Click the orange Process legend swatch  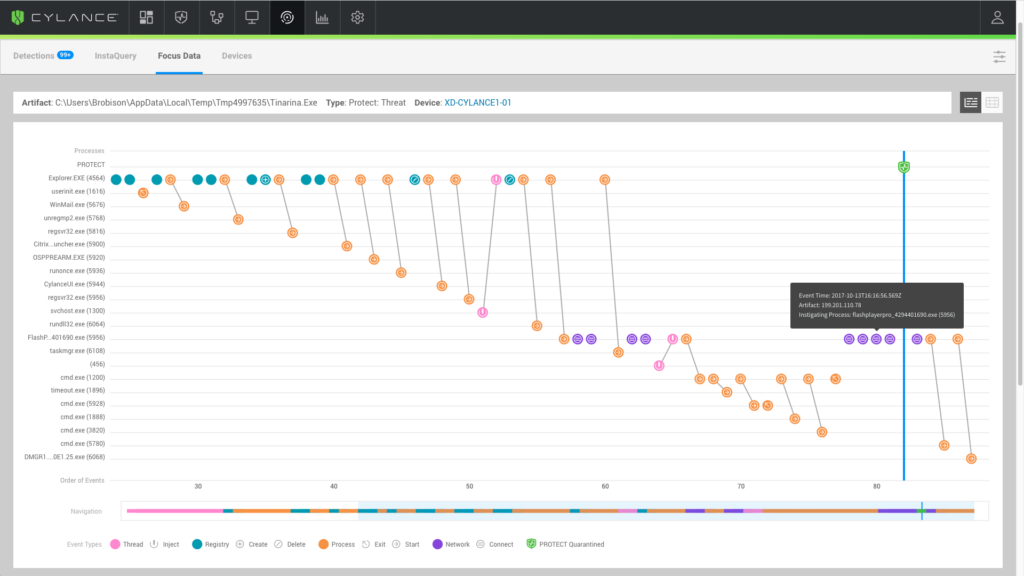point(323,544)
